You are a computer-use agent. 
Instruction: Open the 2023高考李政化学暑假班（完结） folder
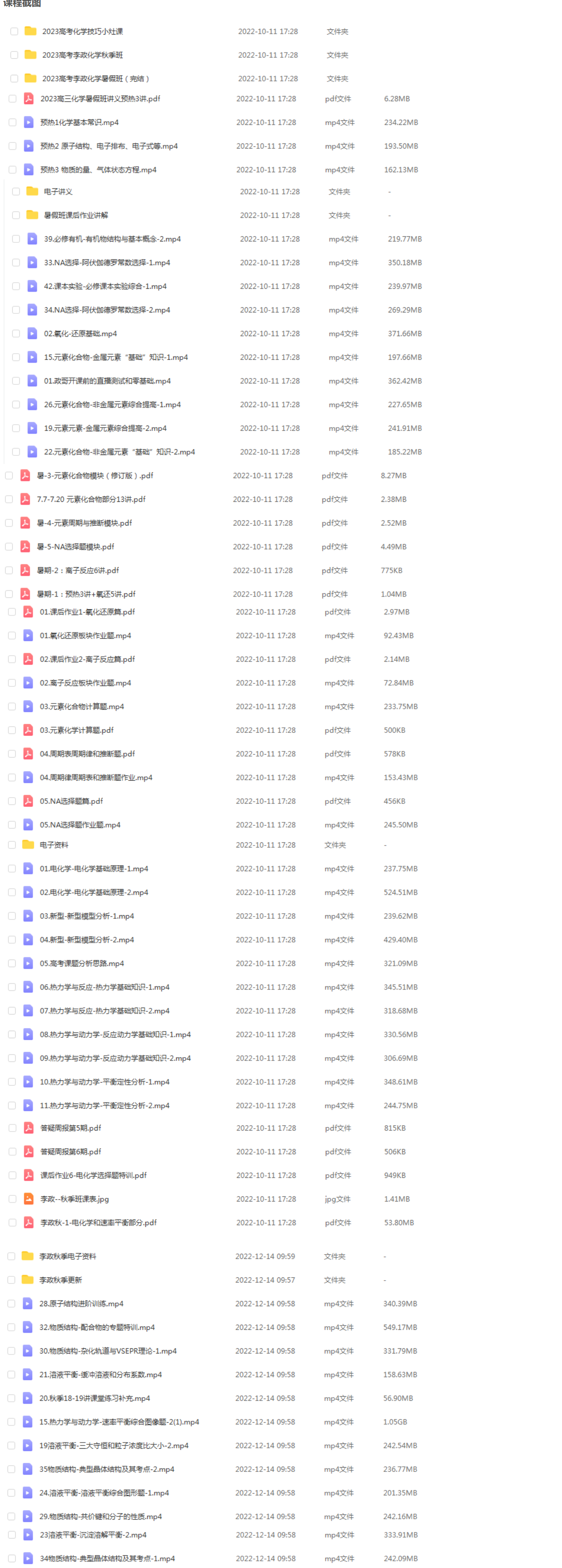pos(96,79)
